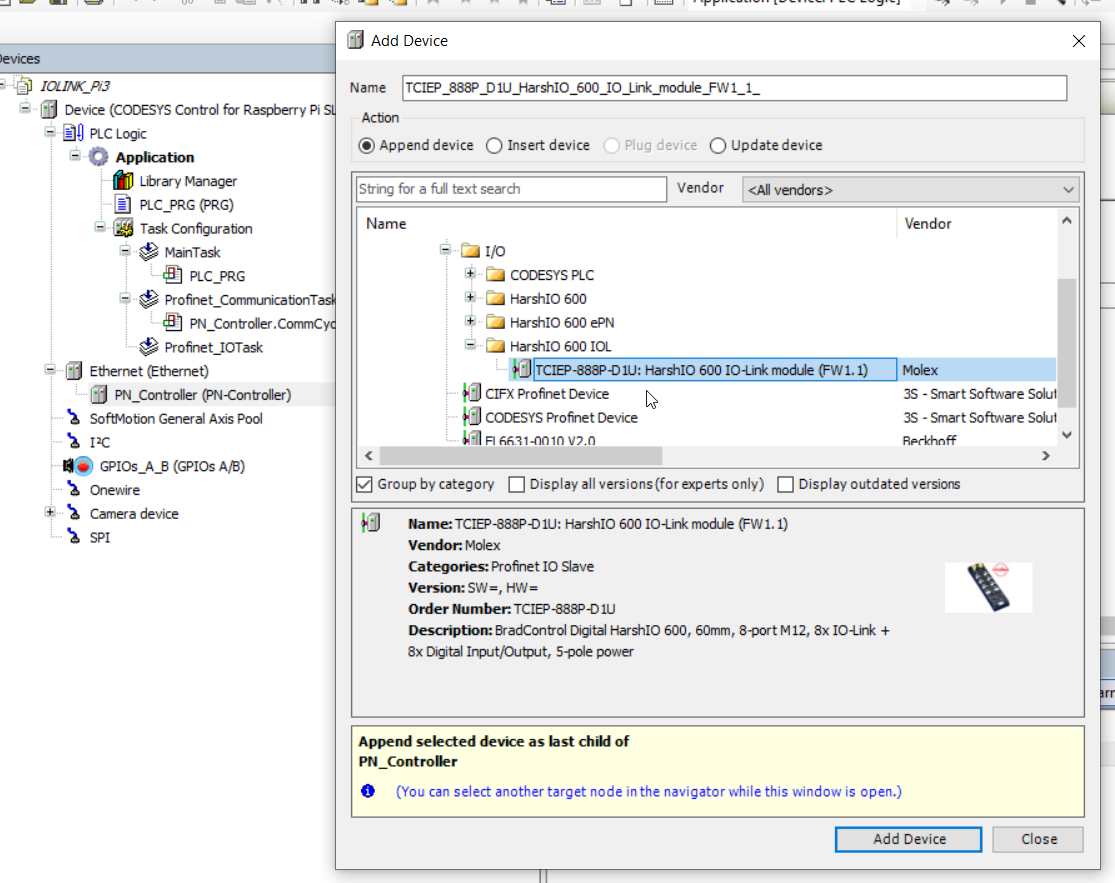The width and height of the screenshot is (1115, 883).
Task: Click the HarshIO 600 IOL folder icon
Action: point(496,346)
